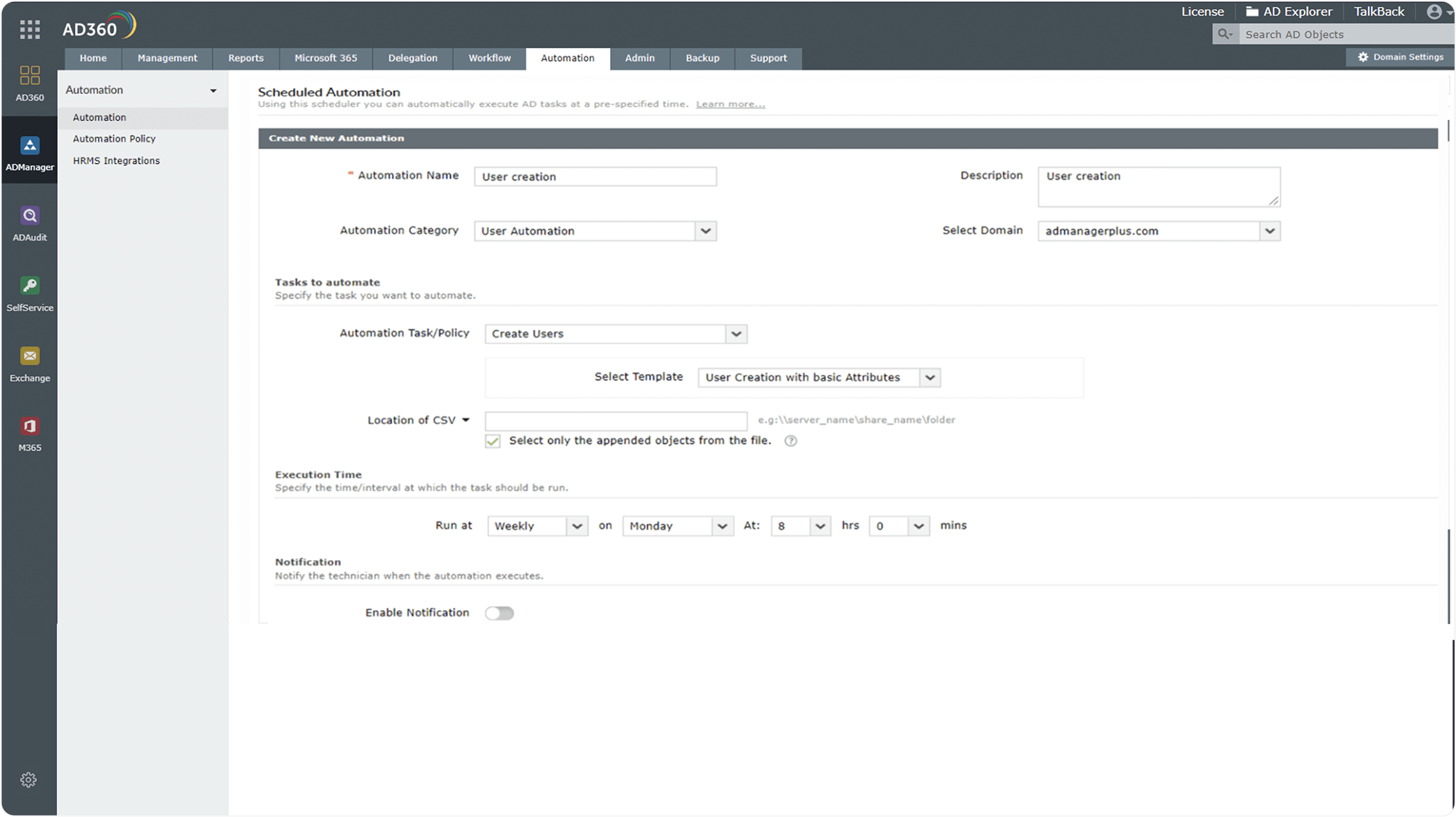The image size is (1456, 817).
Task: Enable the Enable Notification toggle
Action: 500,613
